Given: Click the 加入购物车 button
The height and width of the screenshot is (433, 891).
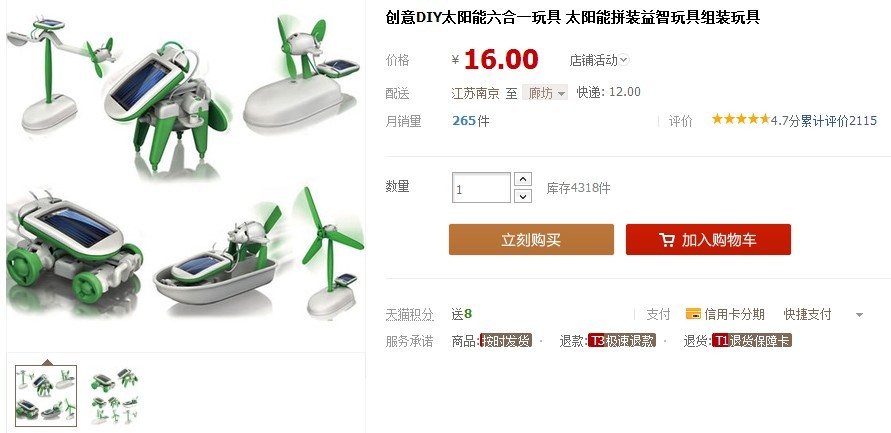Looking at the screenshot, I should point(708,239).
